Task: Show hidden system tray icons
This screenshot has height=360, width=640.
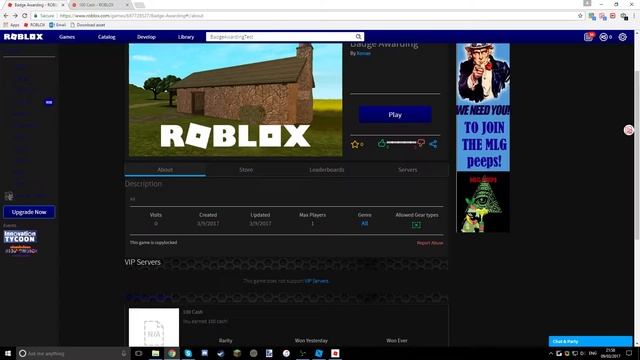Action: point(551,353)
